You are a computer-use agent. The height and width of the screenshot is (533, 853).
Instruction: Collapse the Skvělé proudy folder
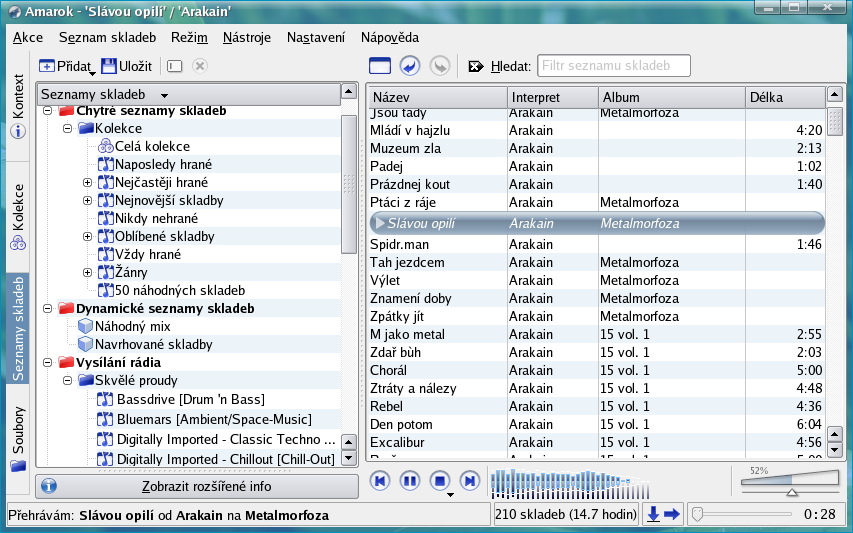pyautogui.click(x=67, y=380)
